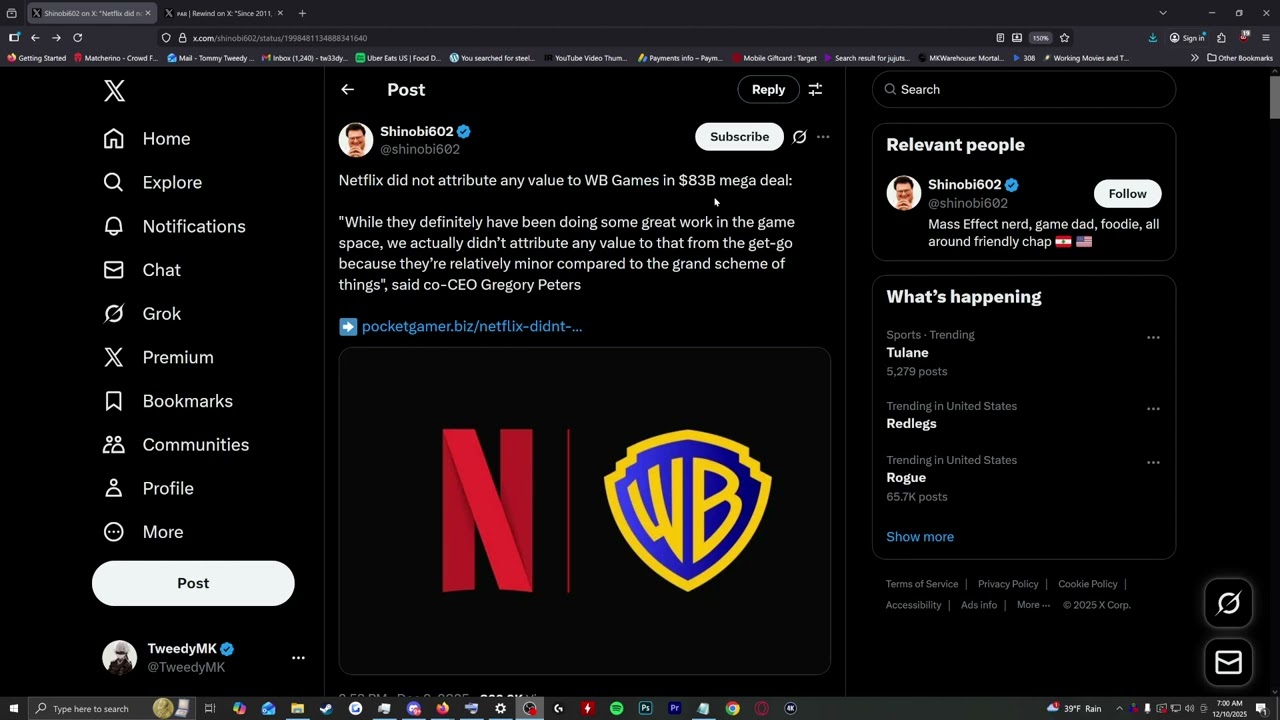Open the browser extensions icon
Viewport: 1280px width, 720px height.
(x=1221, y=38)
